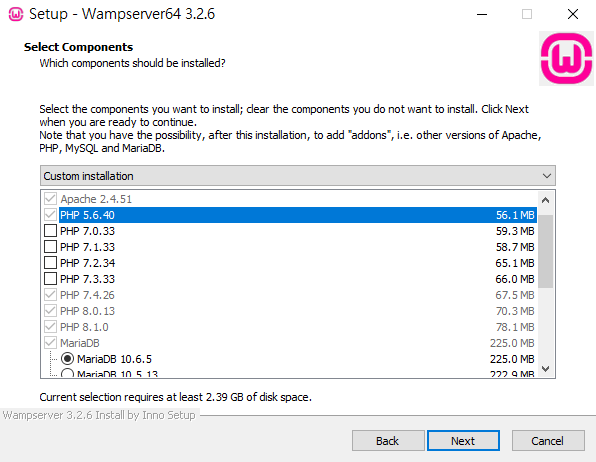Click the dropdown chevron for the installation type
Image resolution: width=596 pixels, height=462 pixels.
point(547,176)
